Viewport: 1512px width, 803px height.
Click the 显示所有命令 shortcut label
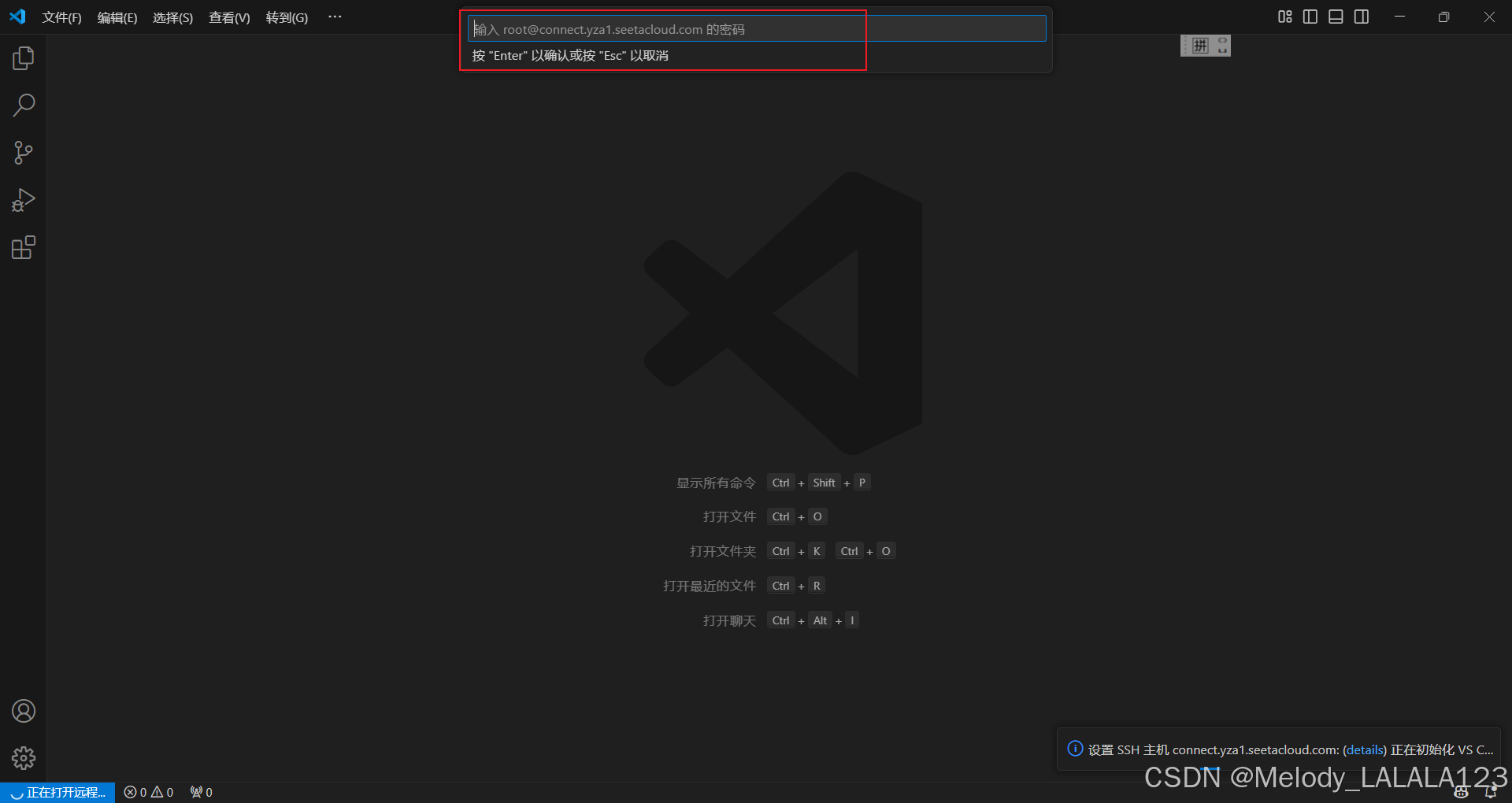click(716, 483)
